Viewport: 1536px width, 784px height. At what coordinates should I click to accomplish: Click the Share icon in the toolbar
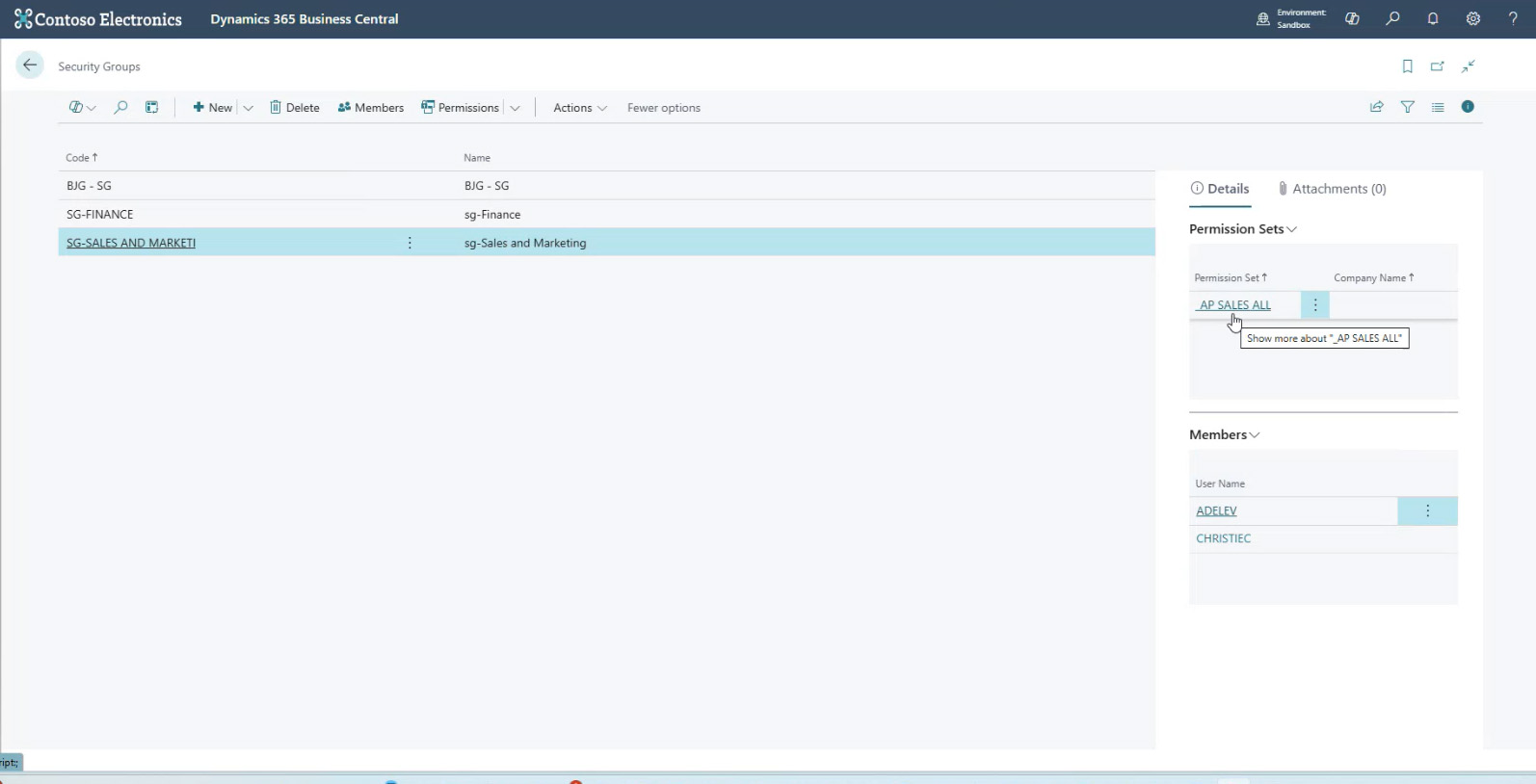[1377, 107]
